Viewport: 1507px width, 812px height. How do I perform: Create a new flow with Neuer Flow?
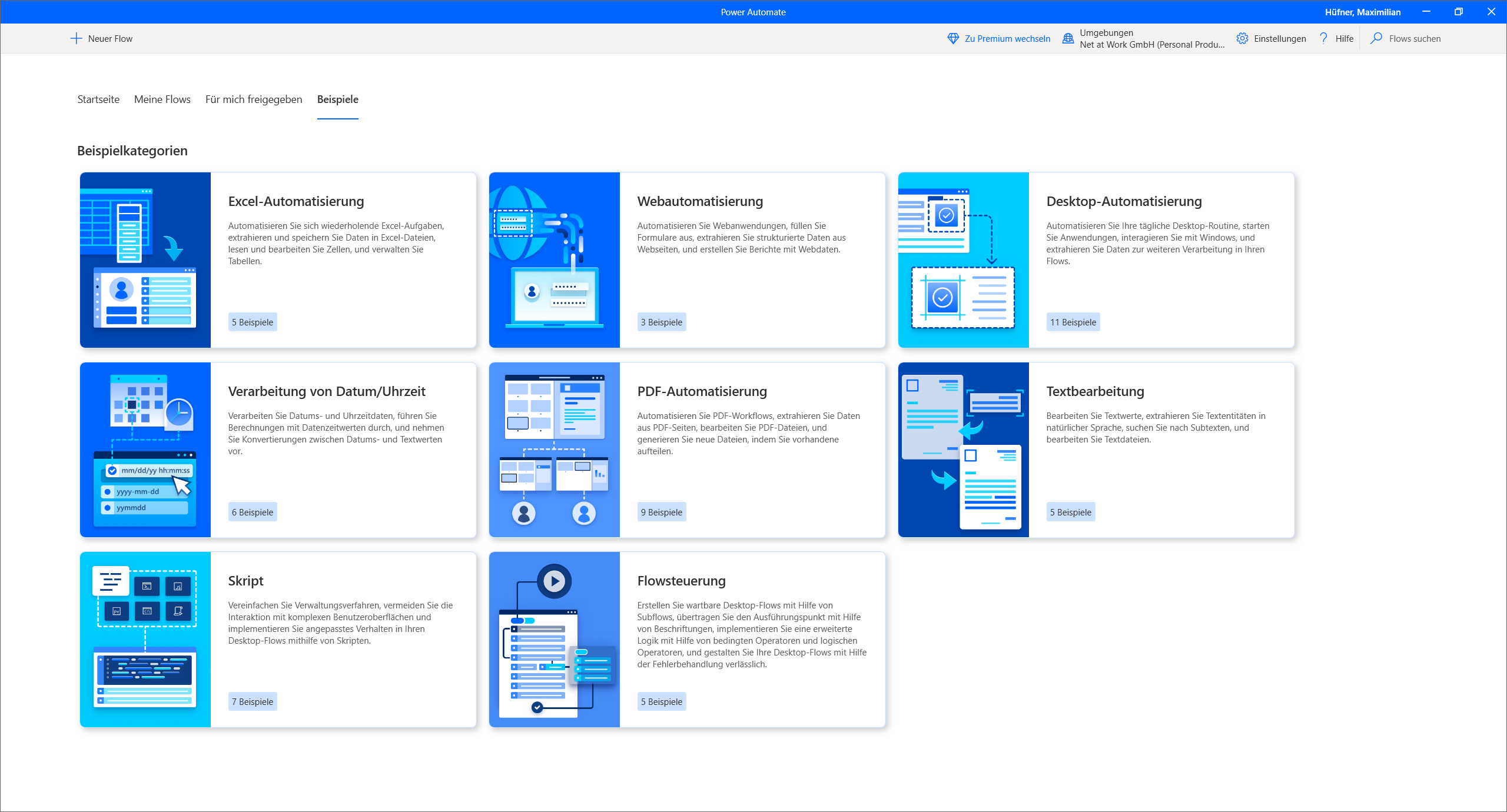coord(101,39)
